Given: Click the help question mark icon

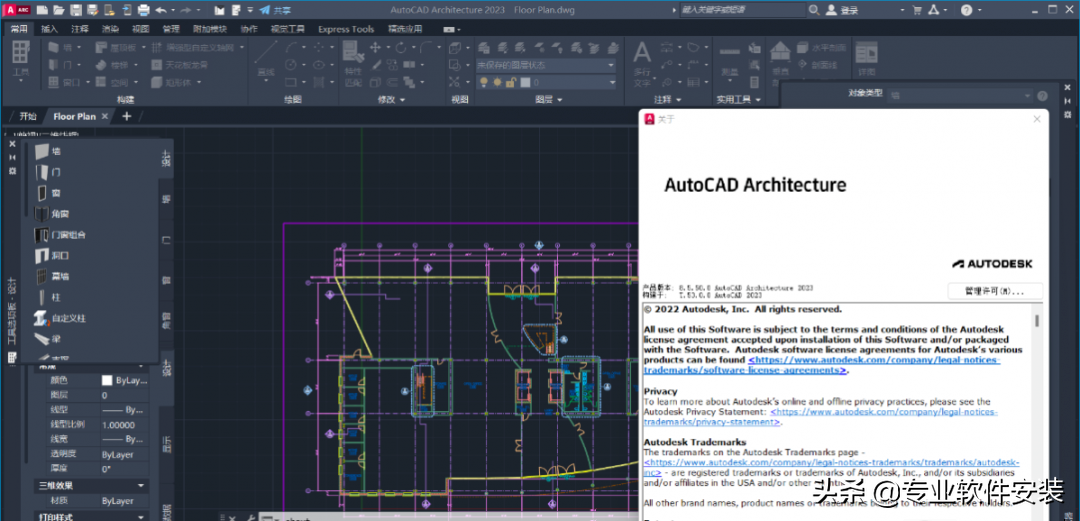Looking at the screenshot, I should coord(966,10).
